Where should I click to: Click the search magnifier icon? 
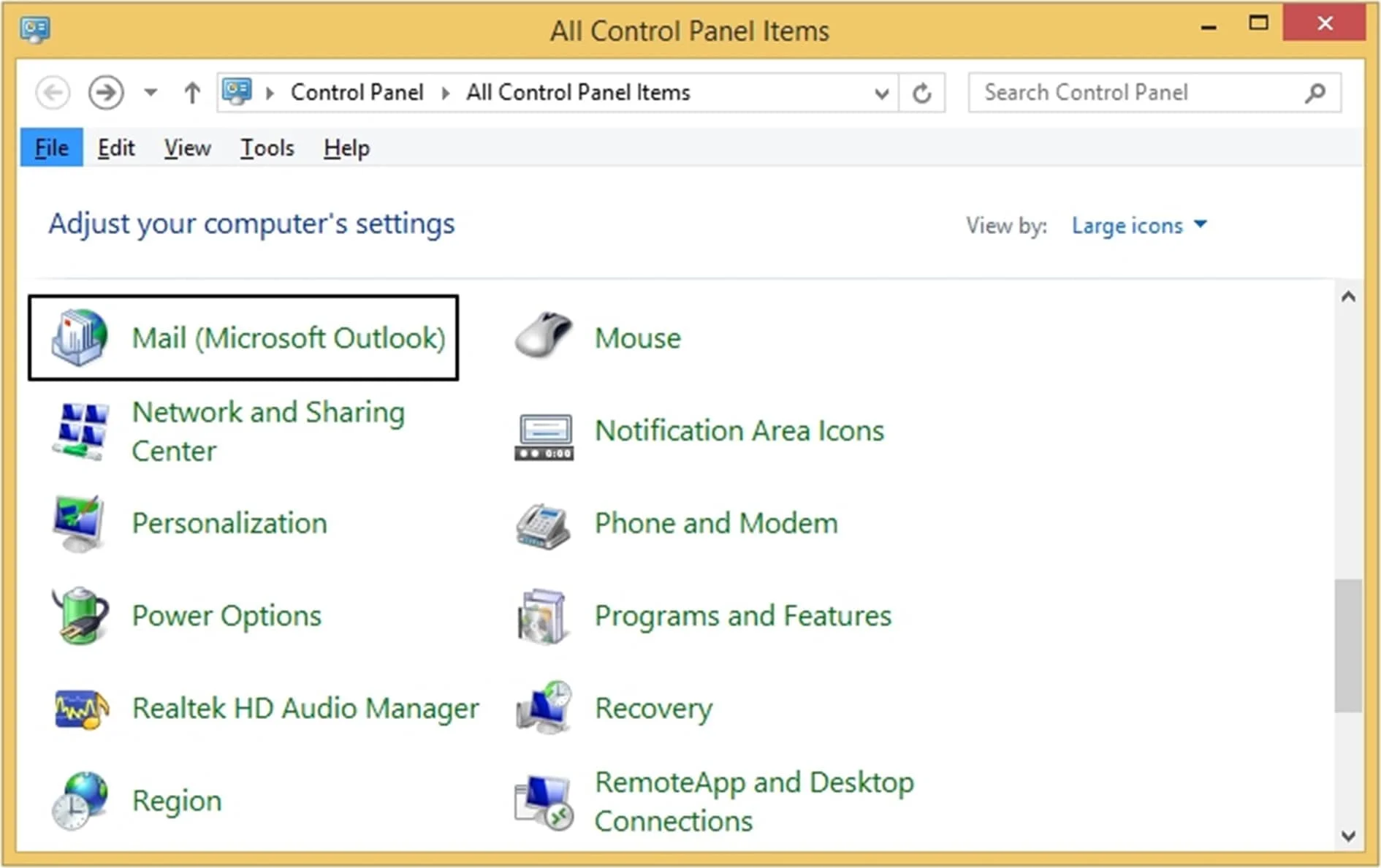pos(1315,93)
